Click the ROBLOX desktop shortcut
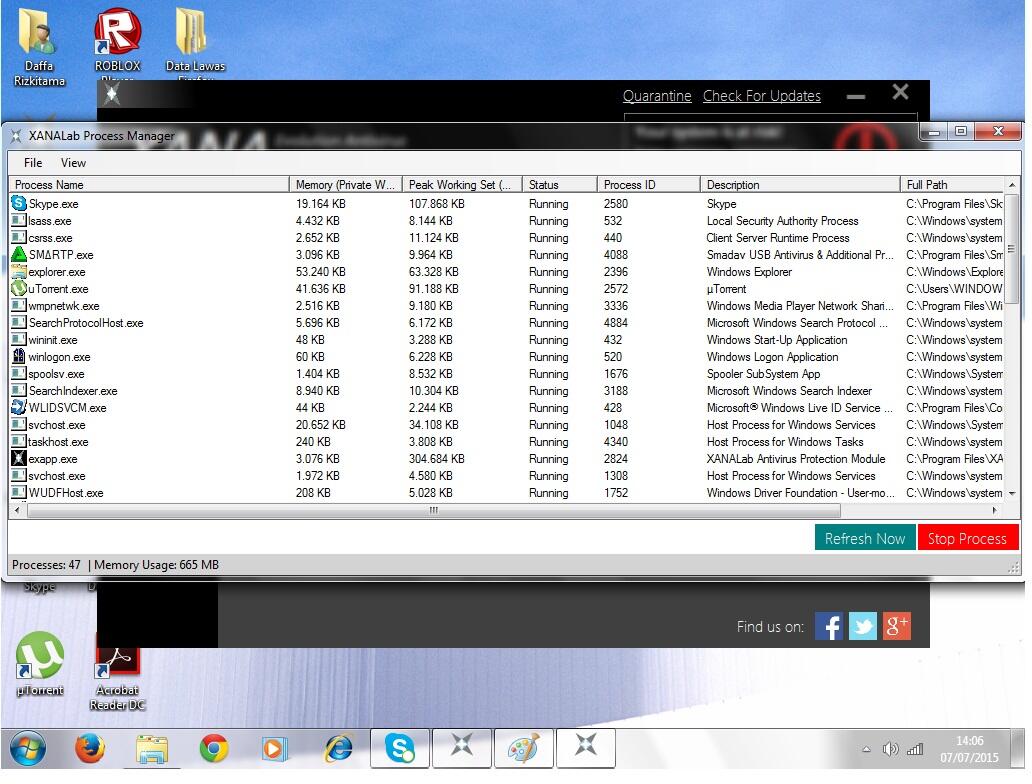Image resolution: width=1032 pixels, height=784 pixels. pos(117,41)
